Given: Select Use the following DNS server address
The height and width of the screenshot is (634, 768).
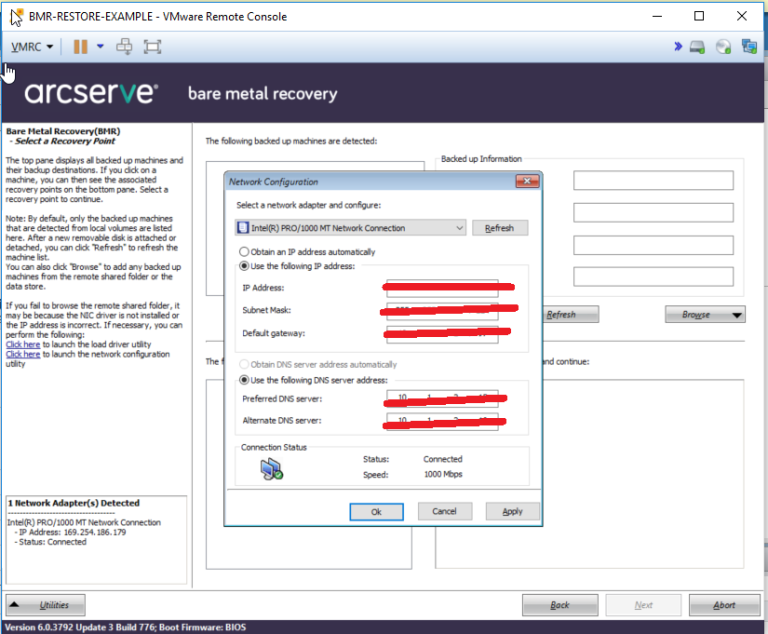Looking at the screenshot, I should (x=313, y=380).
